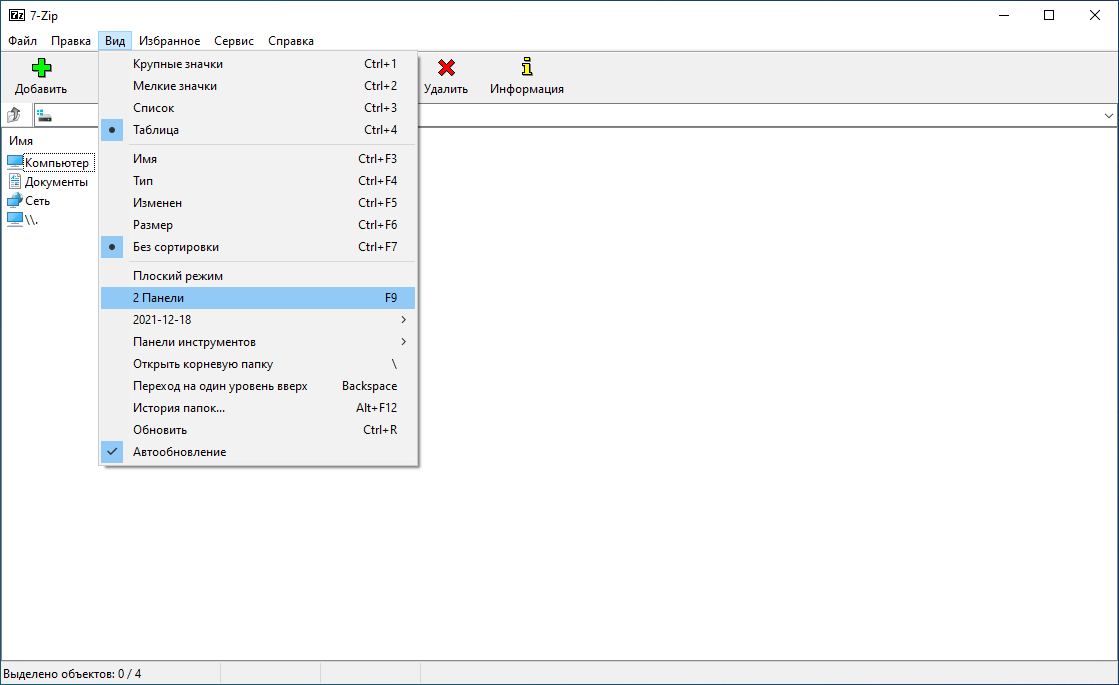Image resolution: width=1119 pixels, height=685 pixels.
Task: Open the address bar dropdown arrow
Action: point(1108,115)
